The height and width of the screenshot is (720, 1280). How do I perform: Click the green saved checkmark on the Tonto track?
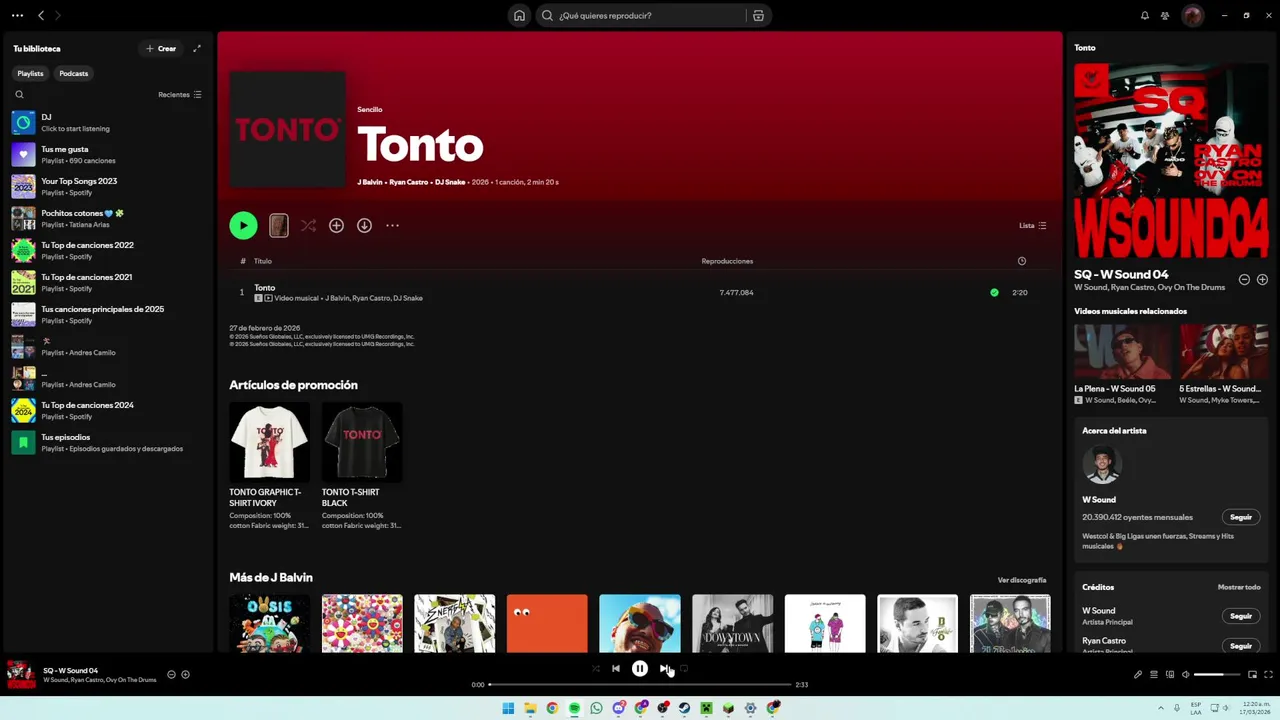point(994,292)
